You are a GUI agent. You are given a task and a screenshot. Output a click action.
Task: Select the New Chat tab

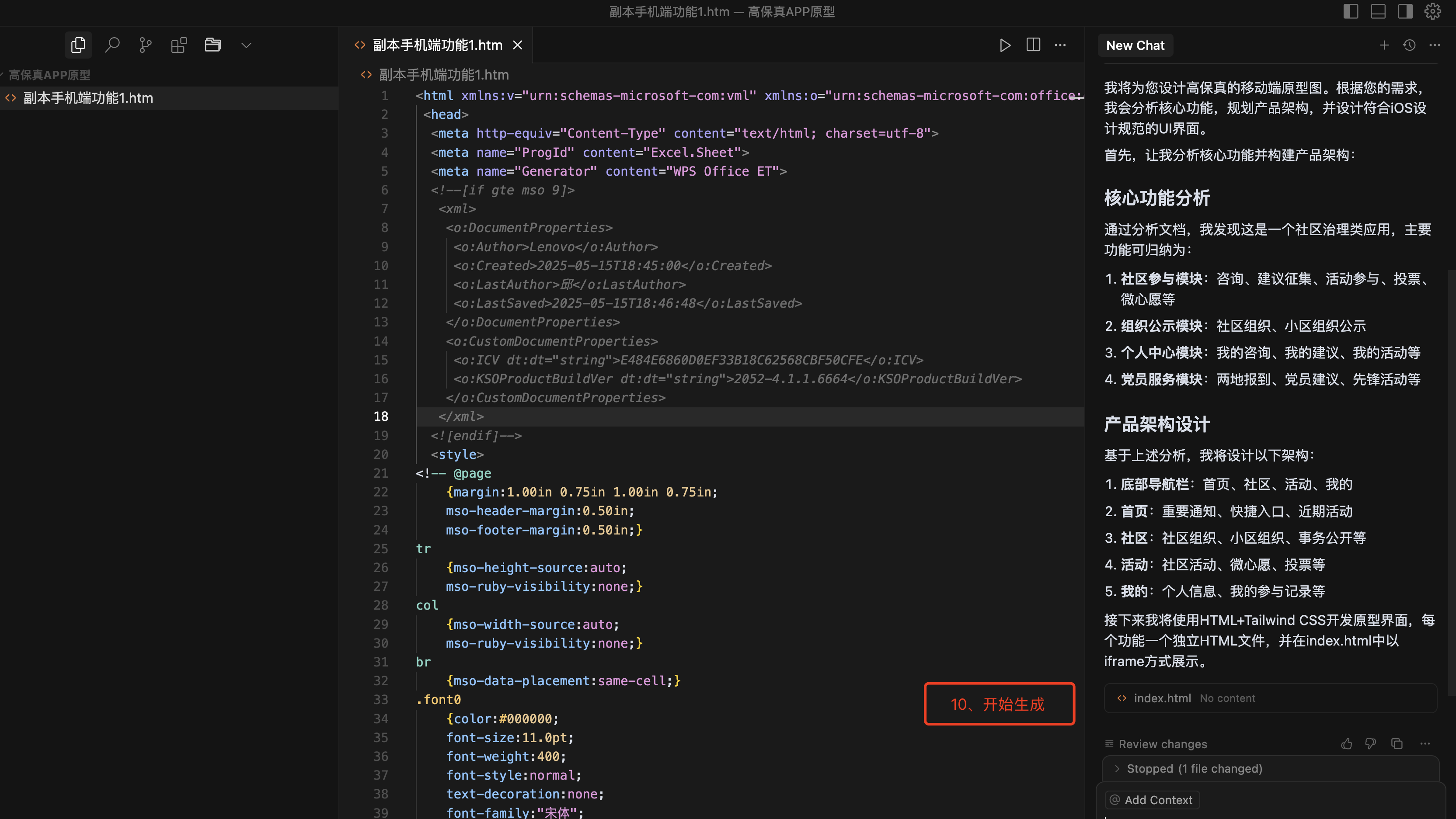pyautogui.click(x=1135, y=46)
